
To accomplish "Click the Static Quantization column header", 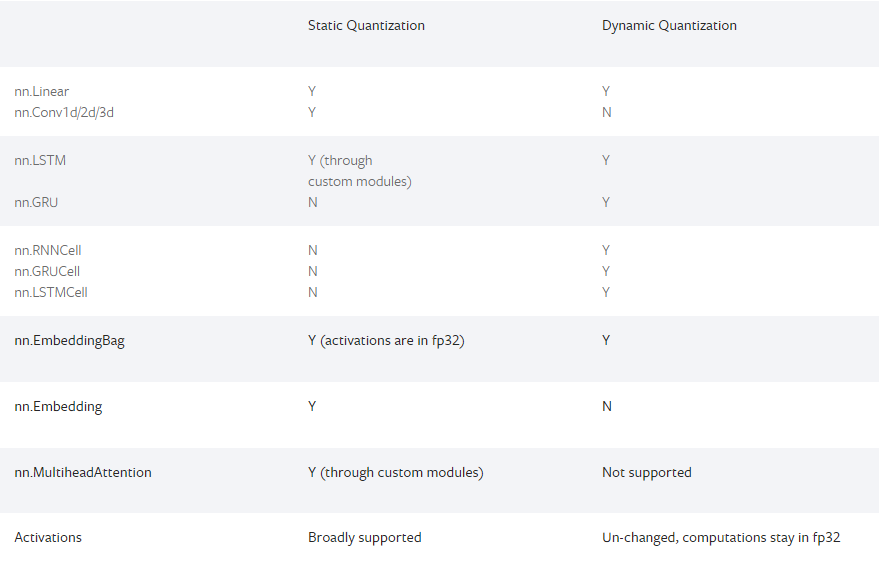I will (x=366, y=26).
